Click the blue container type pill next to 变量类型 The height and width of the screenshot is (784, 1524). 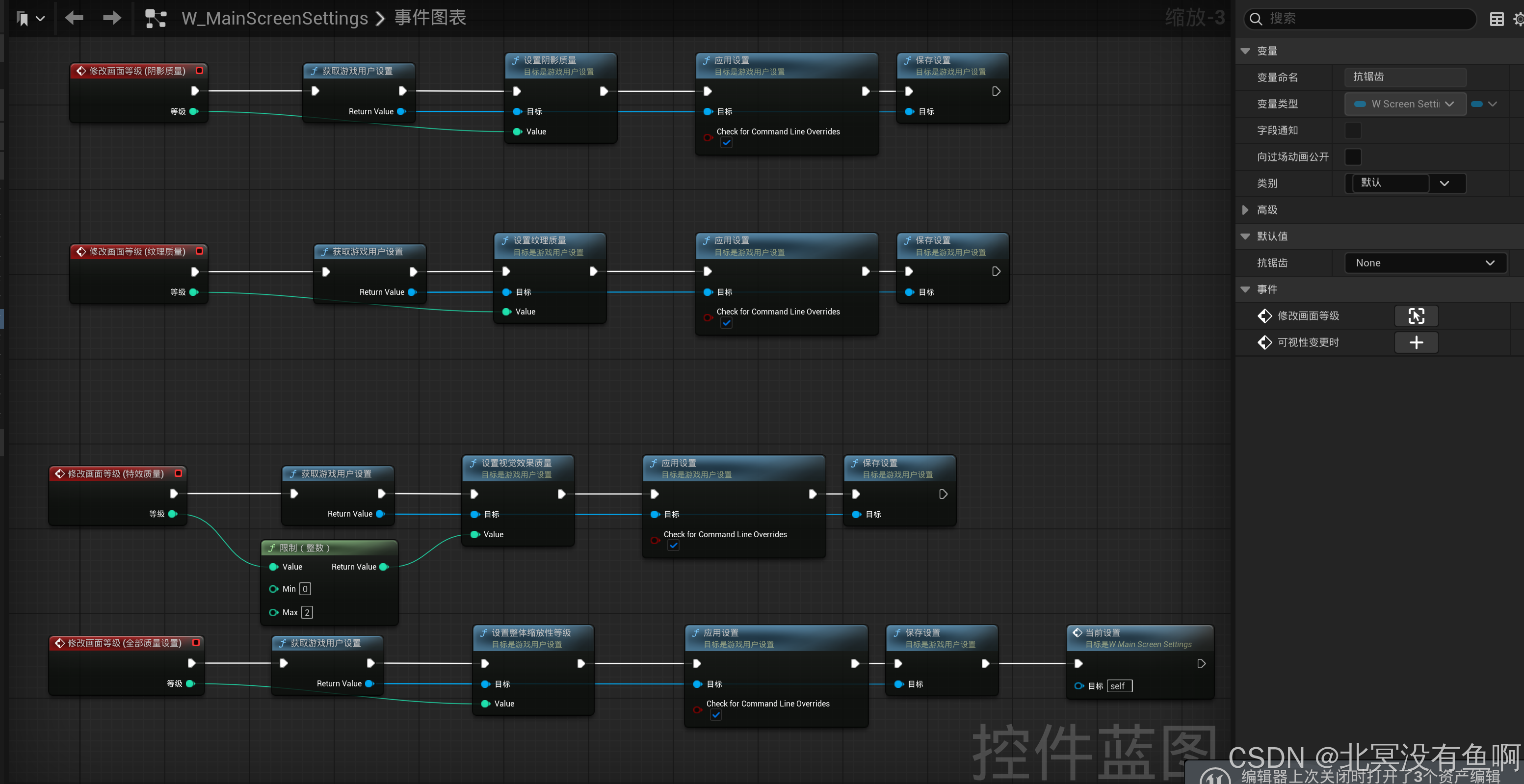click(x=1477, y=104)
